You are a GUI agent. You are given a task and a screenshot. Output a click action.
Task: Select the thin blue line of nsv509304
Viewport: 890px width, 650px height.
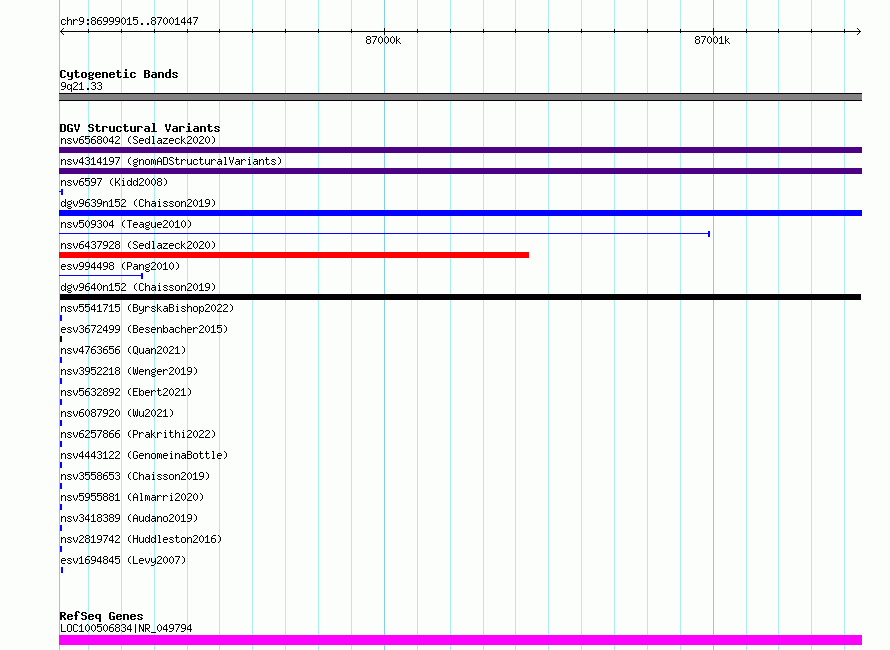pos(384,234)
